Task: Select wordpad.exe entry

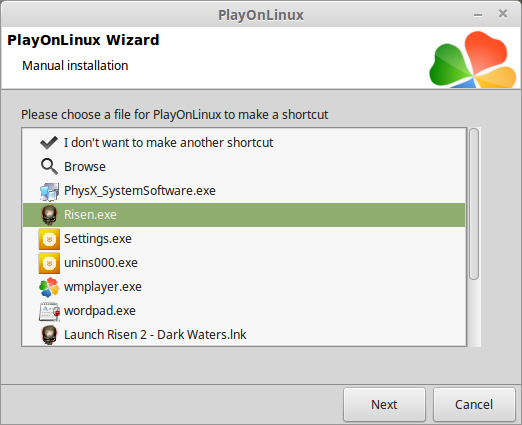Action: (100, 311)
